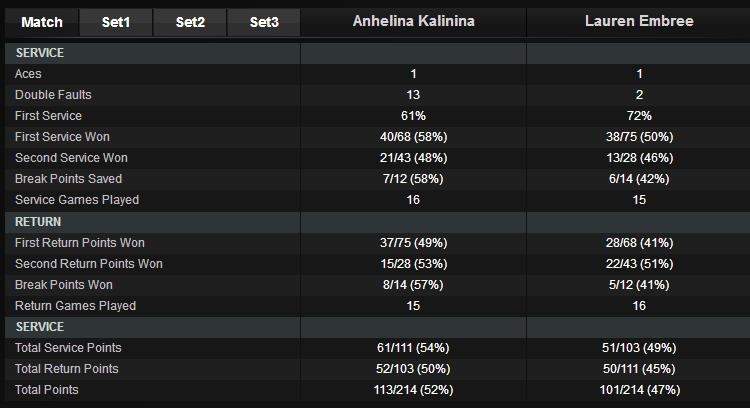Click the RETURN section header

click(x=38, y=222)
